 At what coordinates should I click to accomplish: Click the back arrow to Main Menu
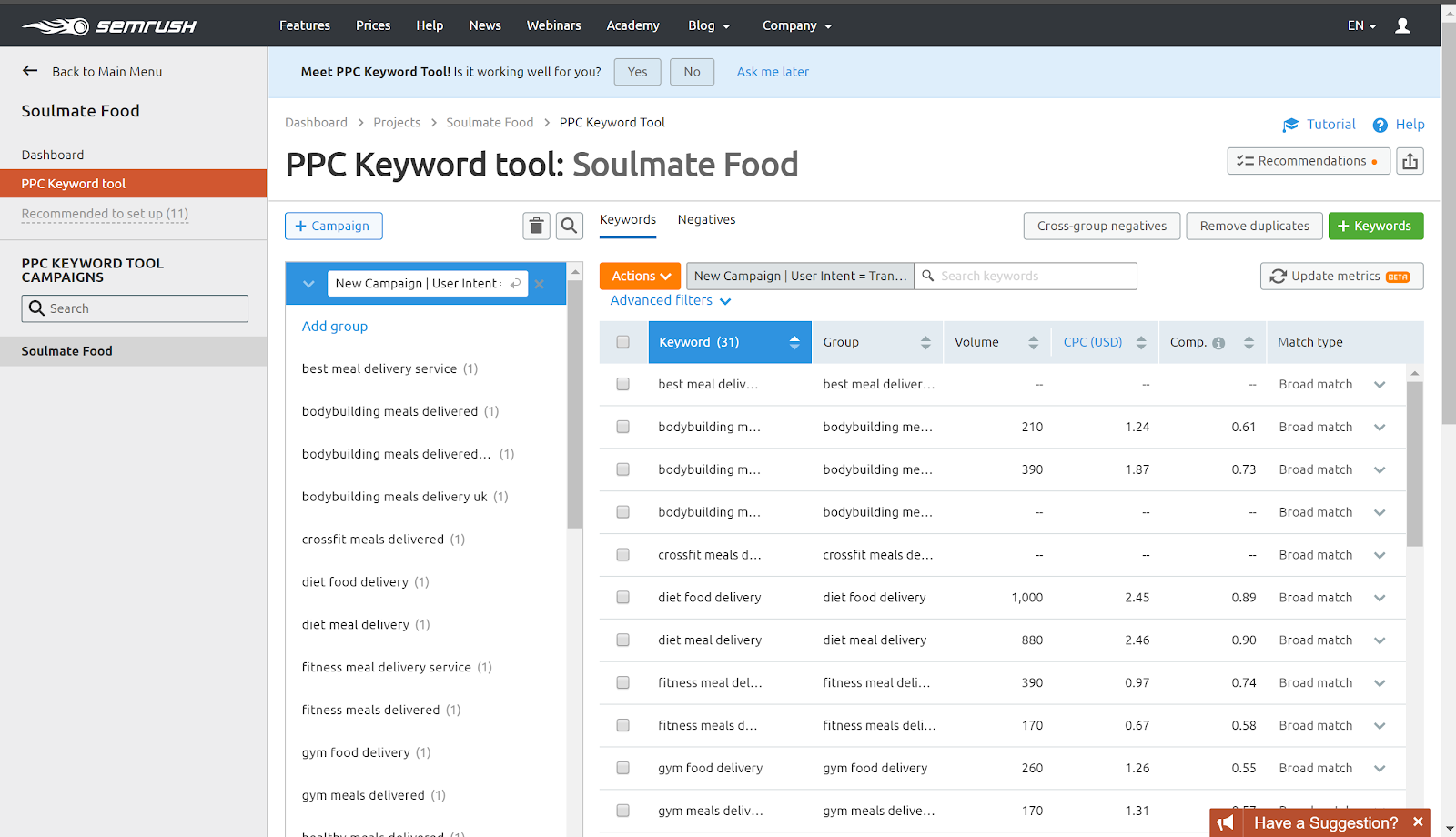(x=30, y=71)
